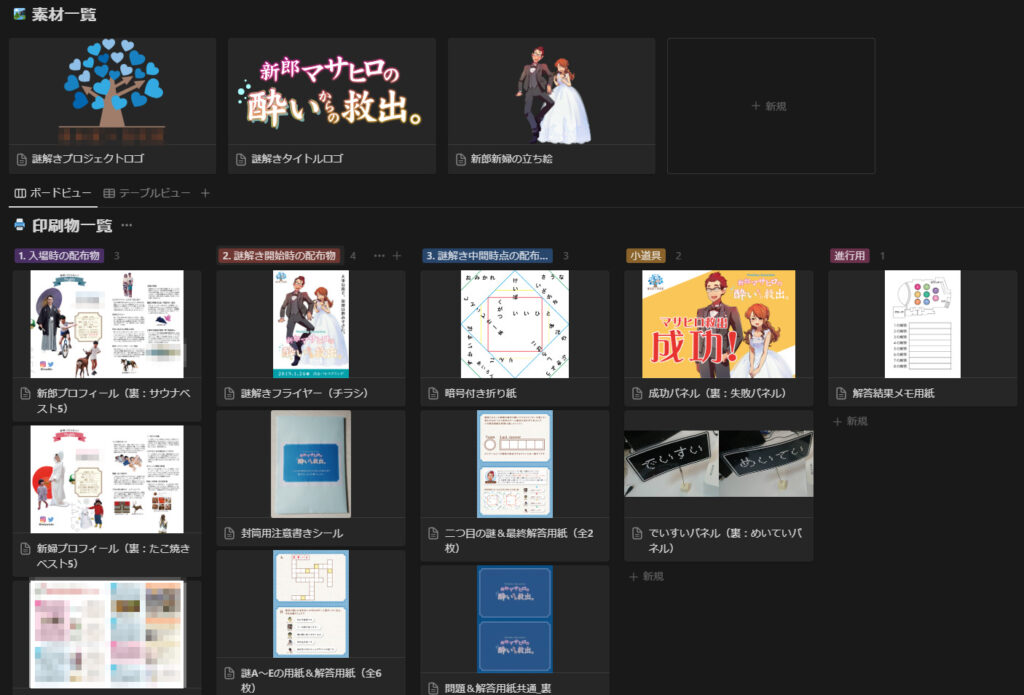Viewport: 1024px width, 695px height.
Task: Open options ellipsis for 謎解き開始時の配布物 column
Action: (379, 256)
